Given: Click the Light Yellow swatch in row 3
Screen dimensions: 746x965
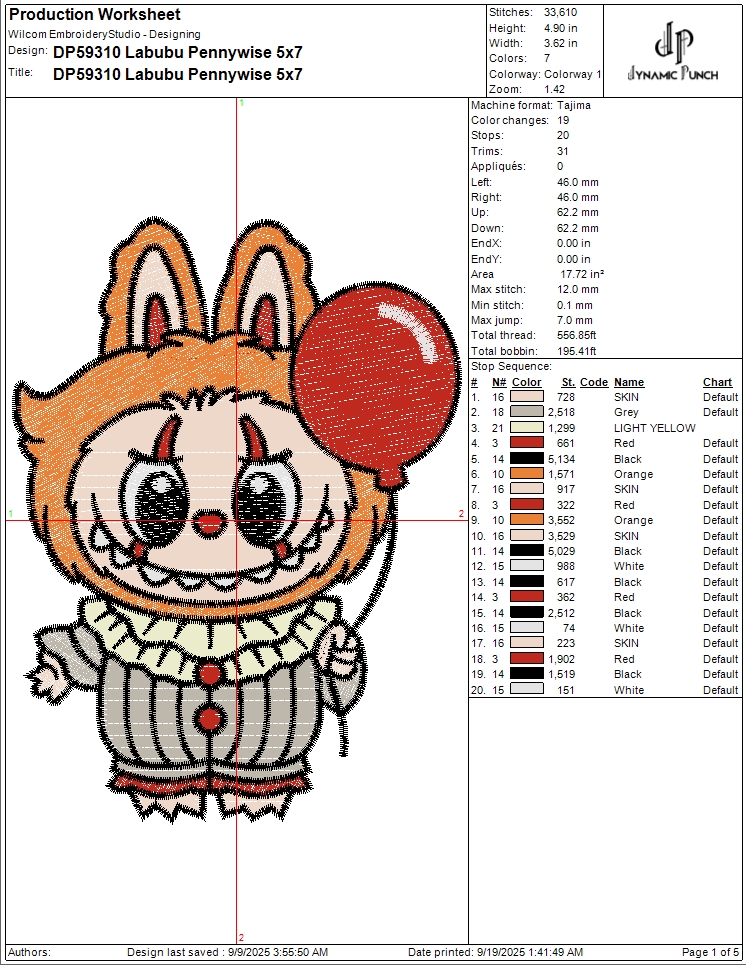Looking at the screenshot, I should (527, 427).
